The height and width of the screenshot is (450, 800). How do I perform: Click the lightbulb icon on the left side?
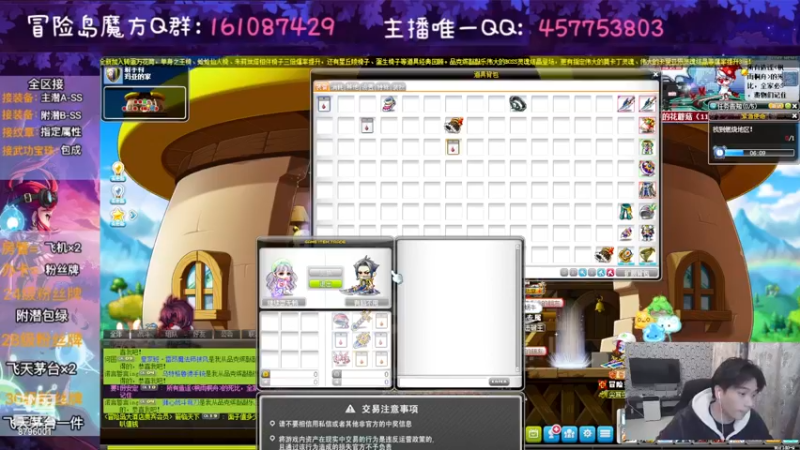118,170
